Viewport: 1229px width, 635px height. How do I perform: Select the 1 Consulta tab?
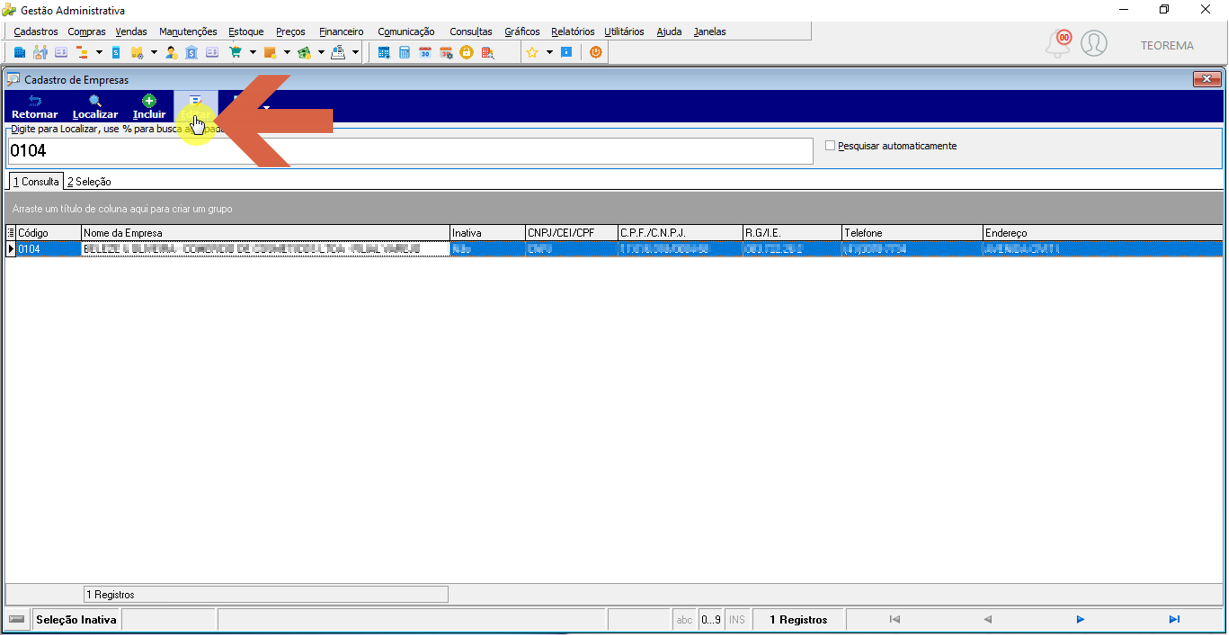pyautogui.click(x=36, y=182)
